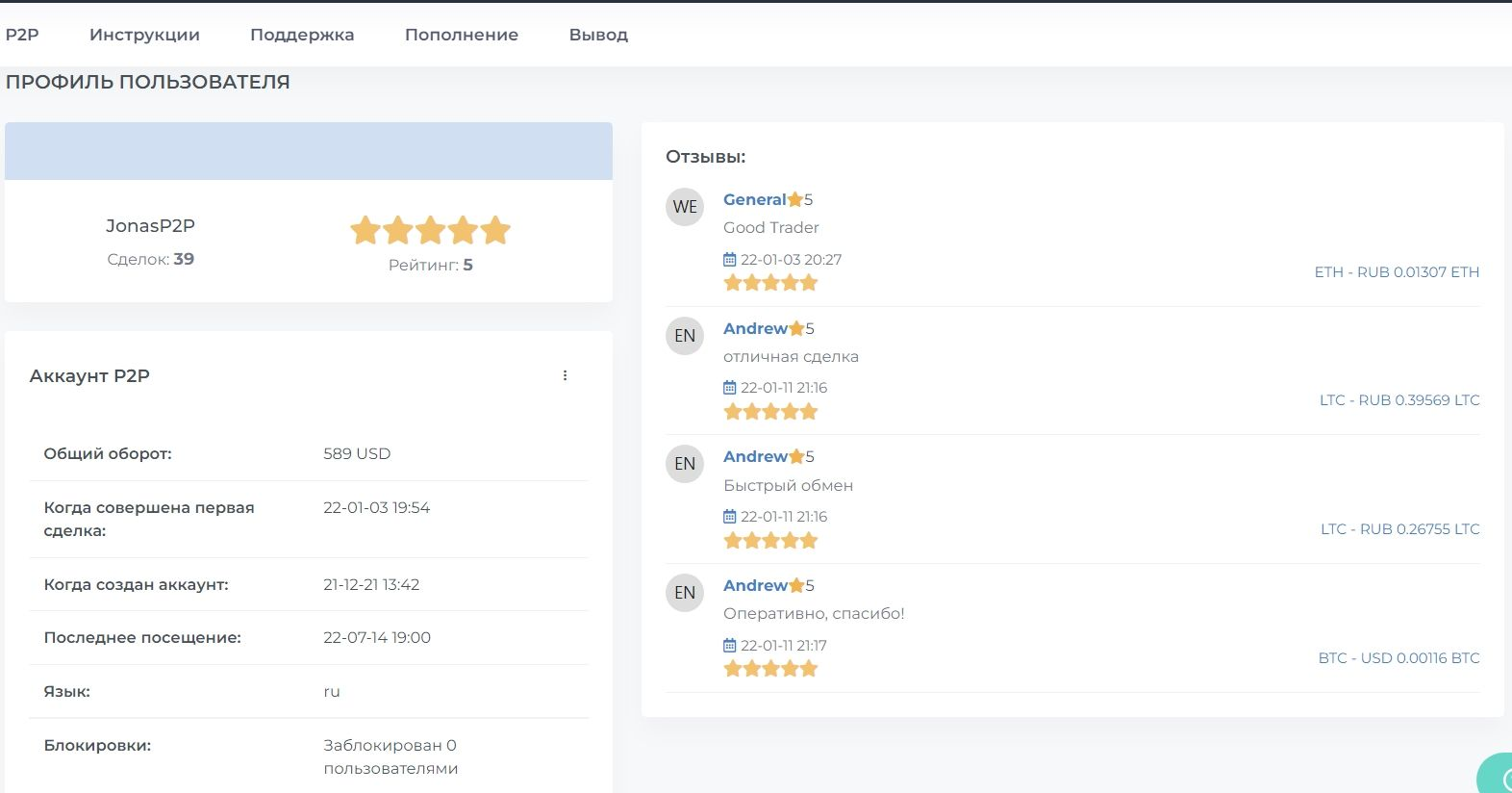
Task: Click the five-star rating under 'Good Trader' review
Action: (770, 282)
